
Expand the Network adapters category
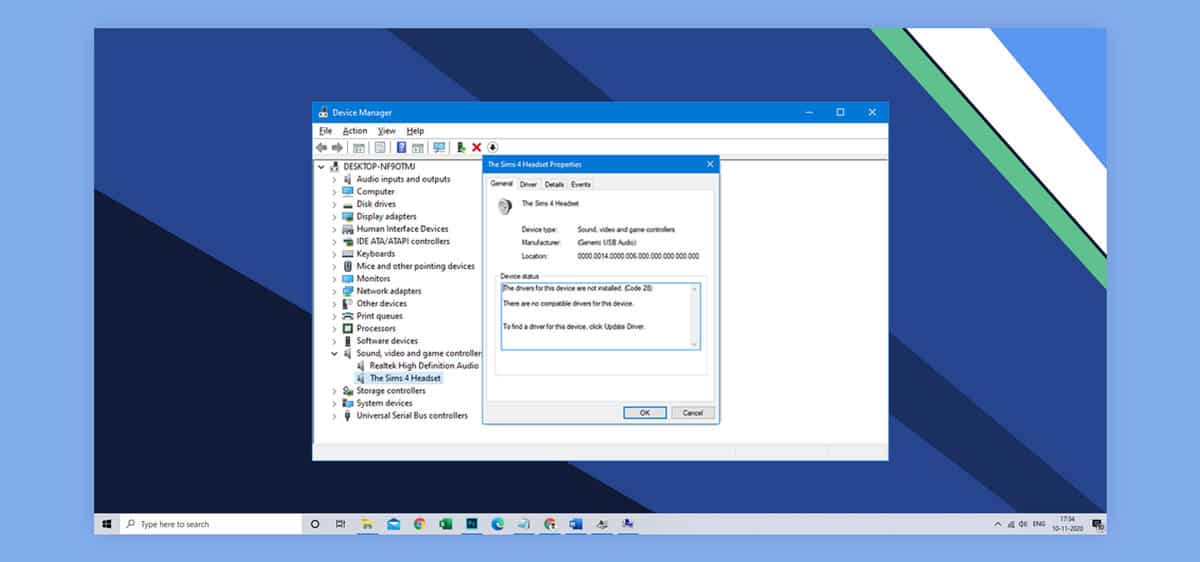tap(334, 291)
